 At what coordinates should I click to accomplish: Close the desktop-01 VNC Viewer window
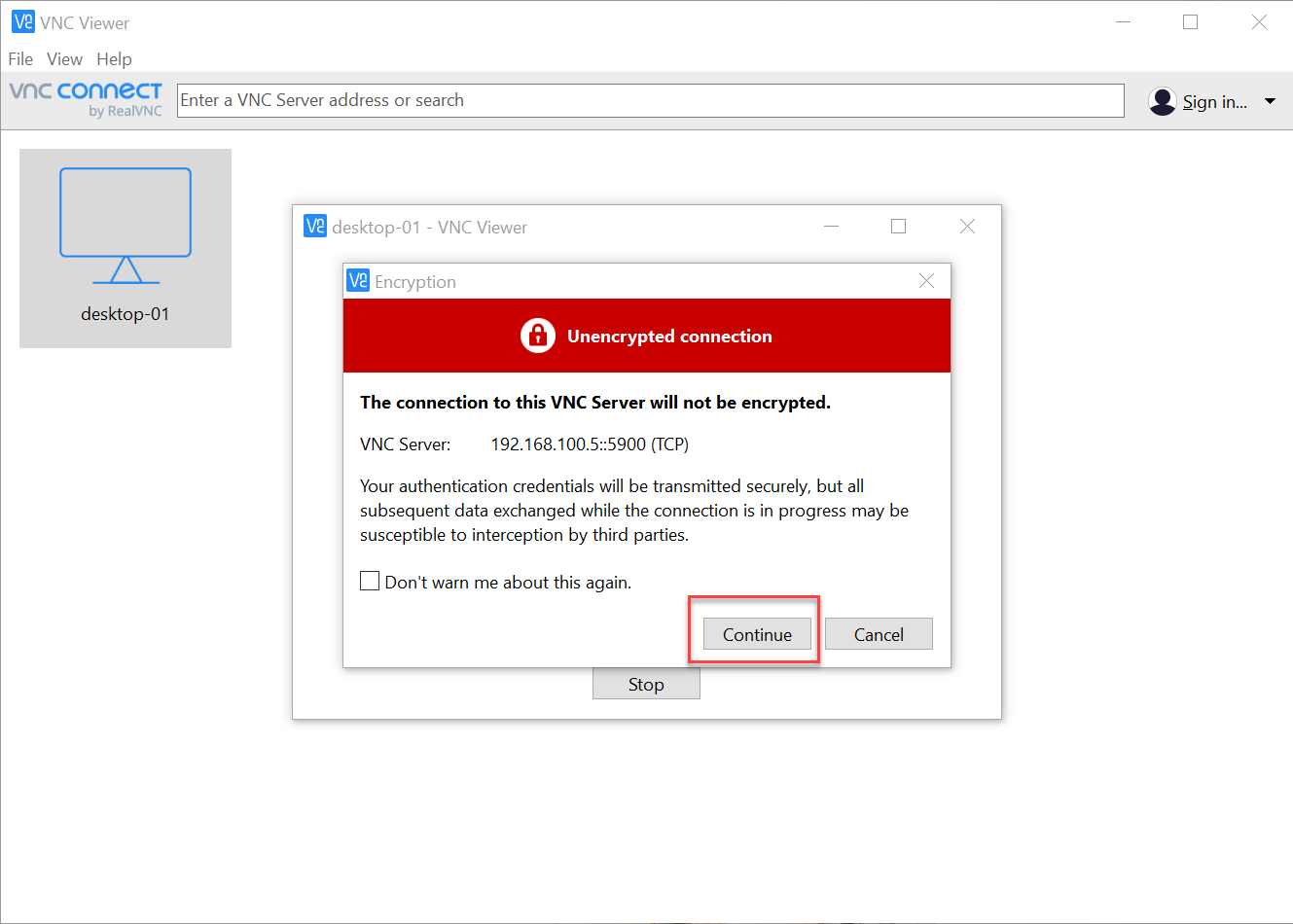(x=967, y=227)
